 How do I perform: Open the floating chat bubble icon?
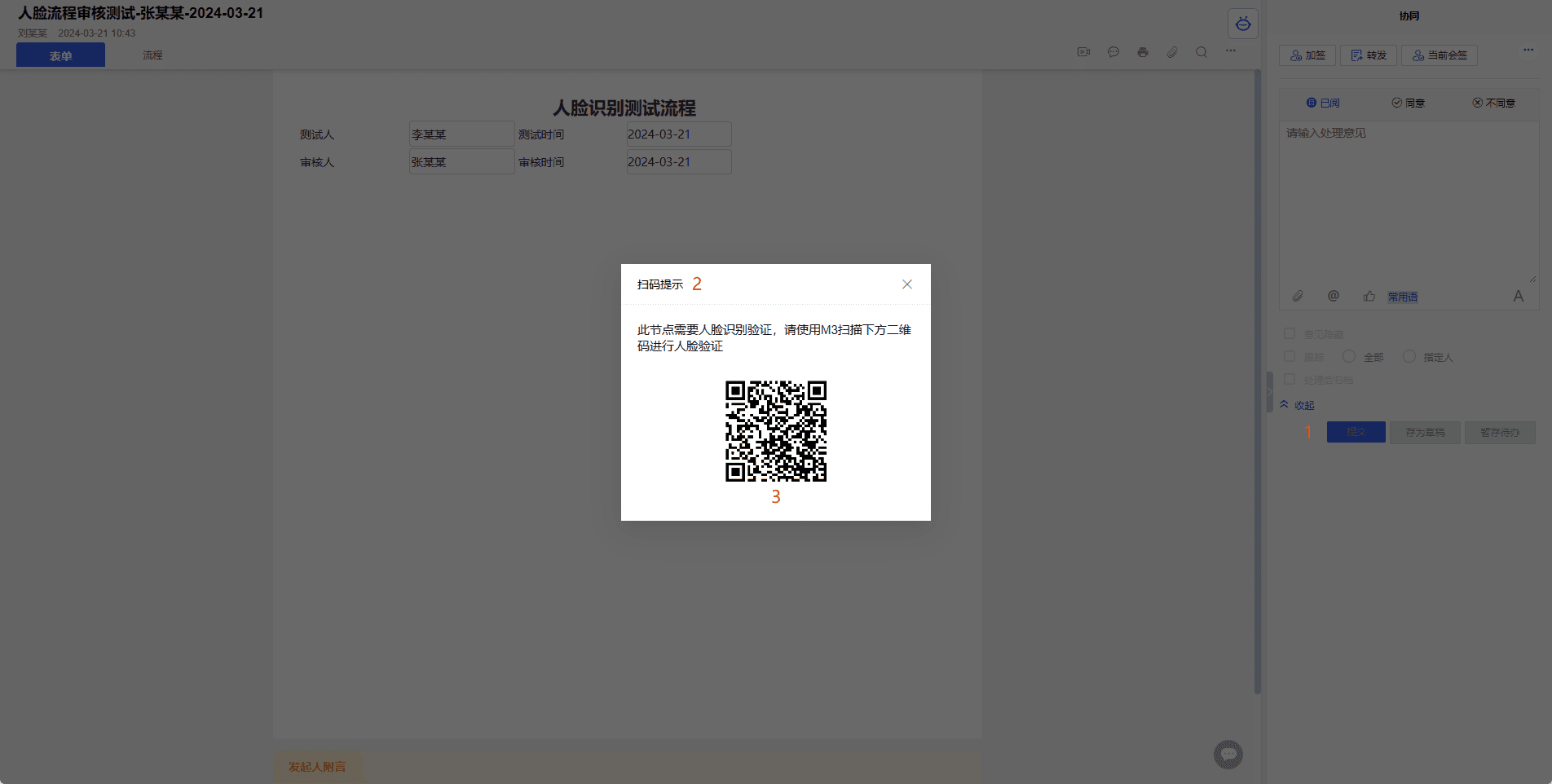(1228, 755)
